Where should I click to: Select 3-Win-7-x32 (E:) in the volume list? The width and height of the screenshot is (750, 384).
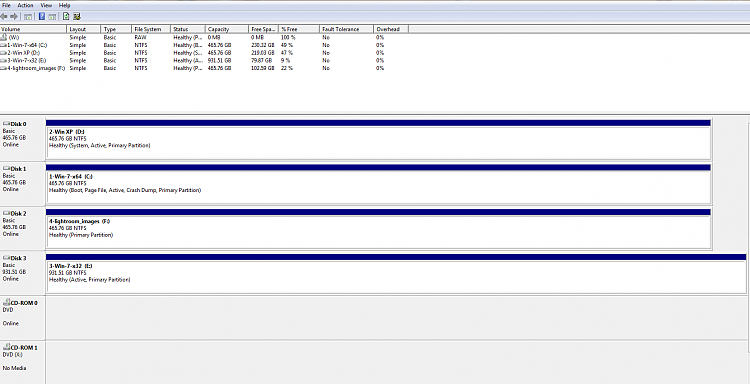point(27,61)
